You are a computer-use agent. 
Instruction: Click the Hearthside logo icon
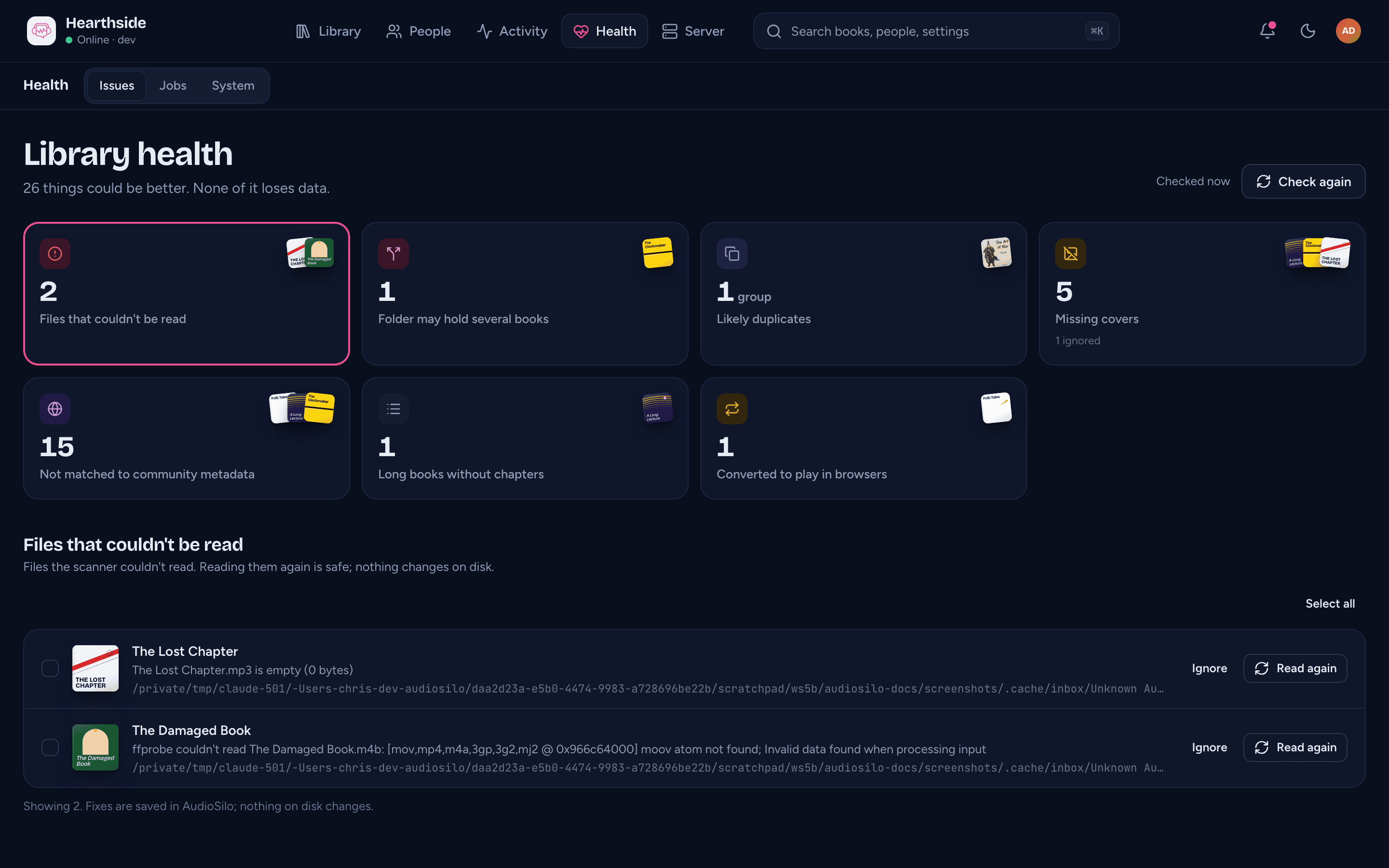tap(41, 31)
